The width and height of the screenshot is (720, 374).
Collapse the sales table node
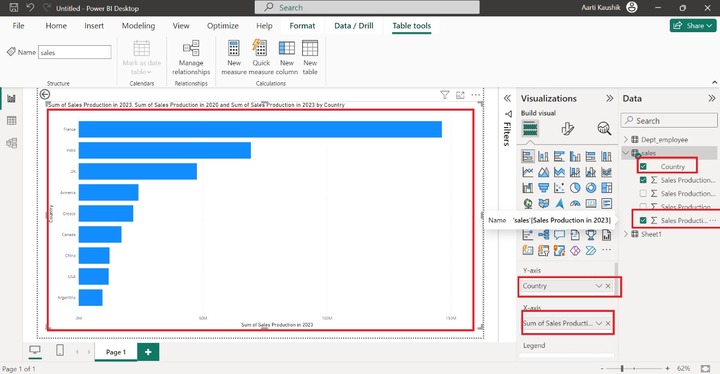pyautogui.click(x=625, y=153)
